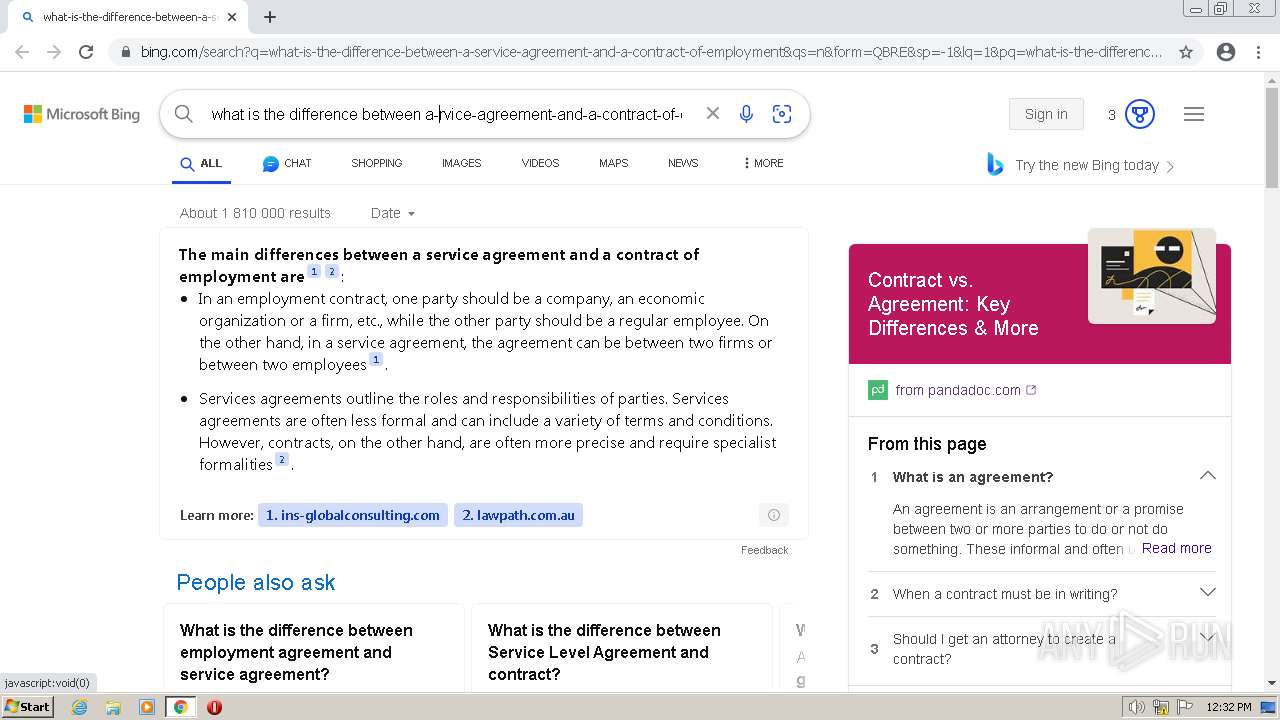Reload the page
The width and height of the screenshot is (1280, 720).
[x=86, y=52]
